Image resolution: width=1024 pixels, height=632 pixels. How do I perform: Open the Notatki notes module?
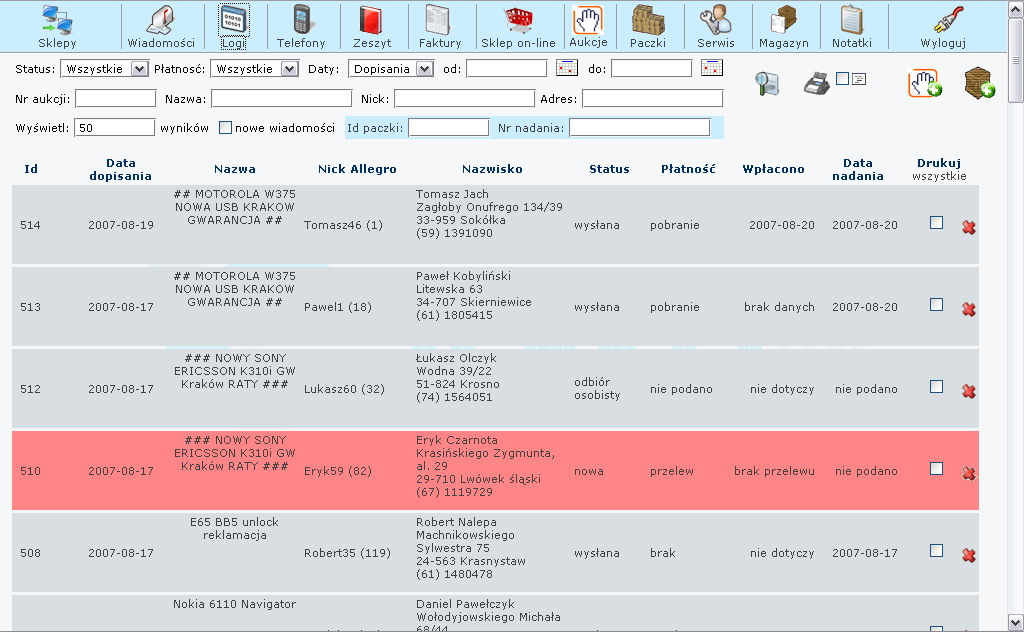coord(852,27)
